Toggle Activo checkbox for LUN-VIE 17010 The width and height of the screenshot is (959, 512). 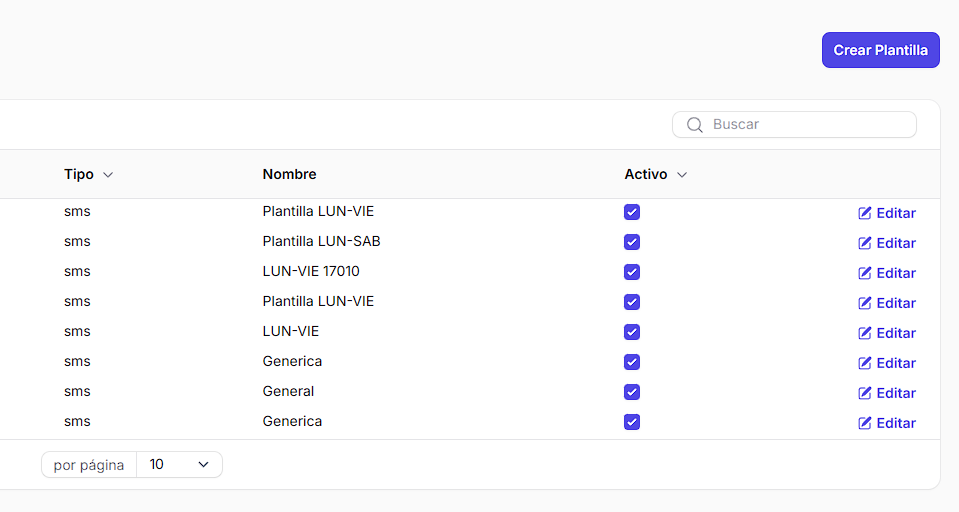click(x=631, y=272)
